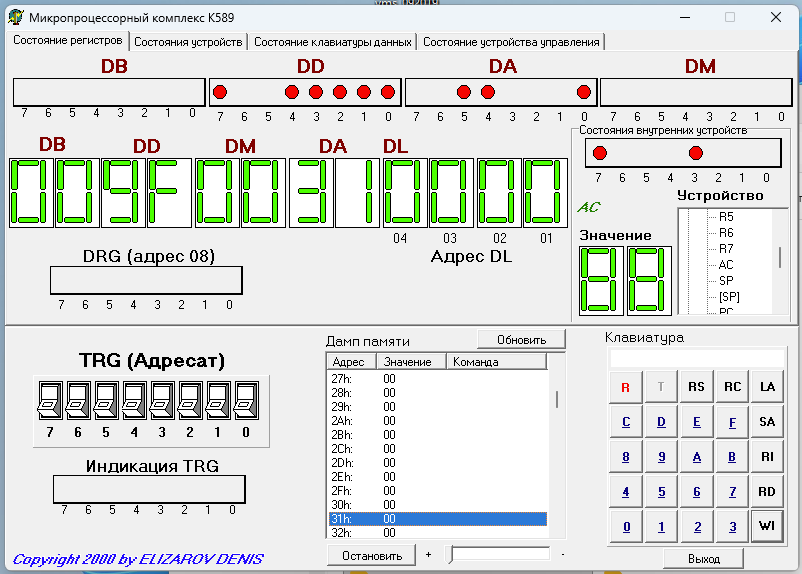The image size is (802, 574).
Task: Select AC in the Устройство tree
Action: [x=726, y=265]
